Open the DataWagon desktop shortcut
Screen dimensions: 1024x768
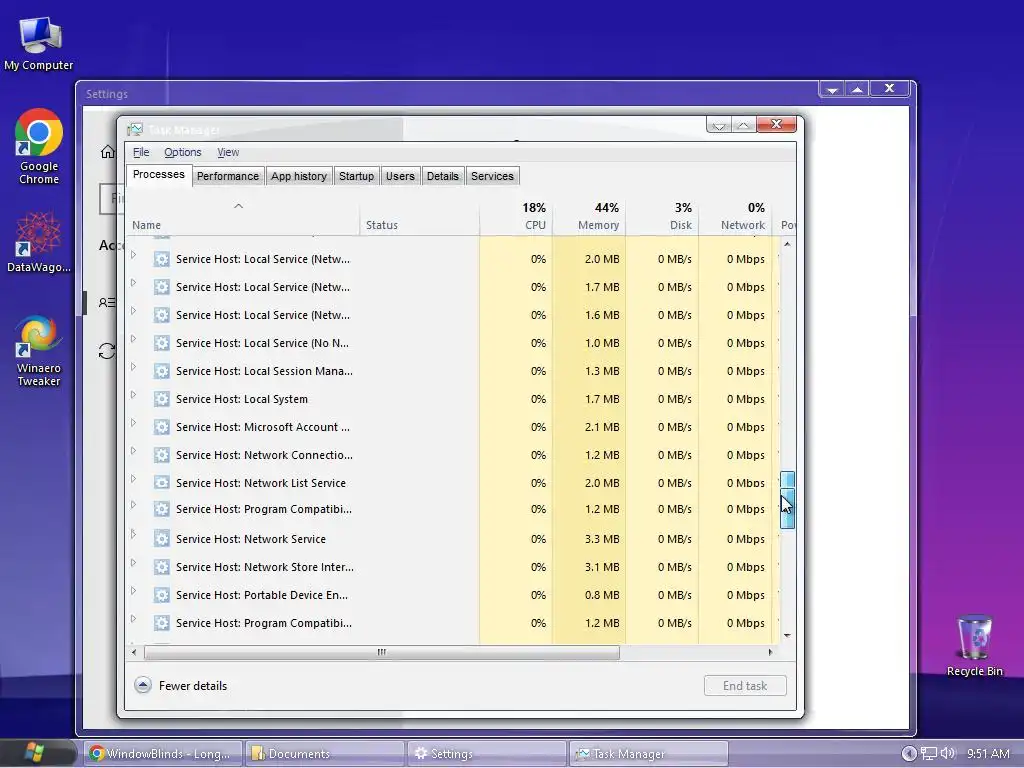pos(39,242)
